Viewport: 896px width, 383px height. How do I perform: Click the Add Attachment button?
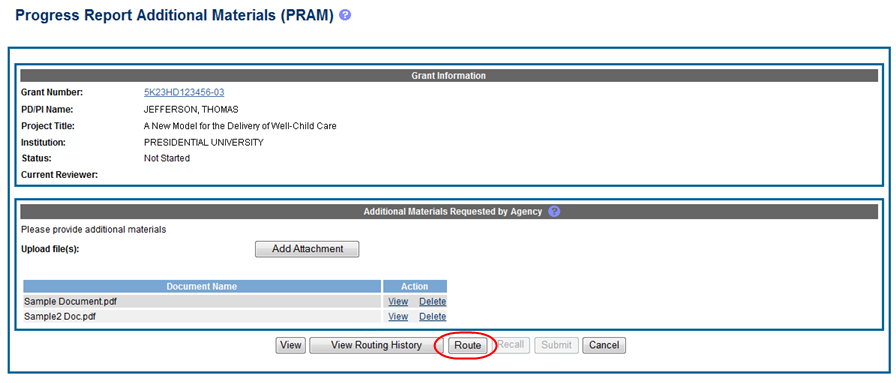click(x=307, y=249)
